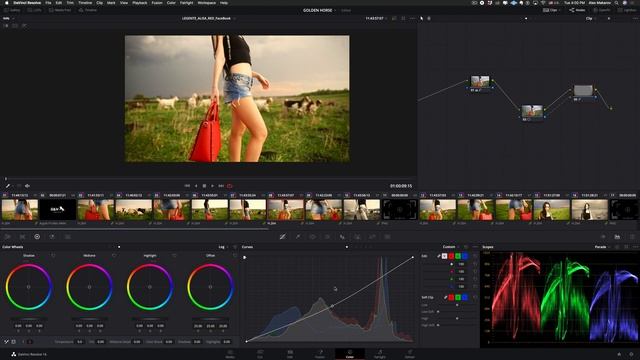
Task: Reset the Midtone color wheel
Action: pos(114,256)
